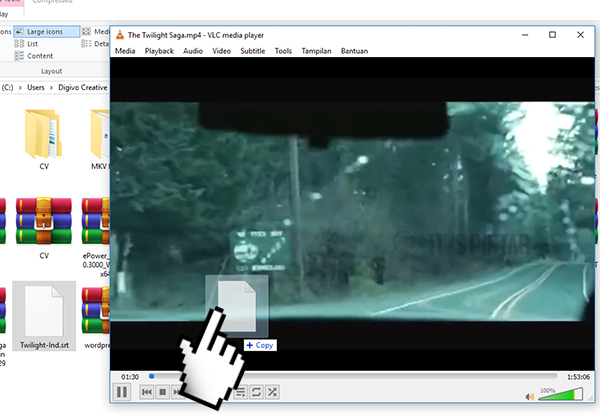
Task: Click Digivo Creative in the address path
Action: [83, 88]
